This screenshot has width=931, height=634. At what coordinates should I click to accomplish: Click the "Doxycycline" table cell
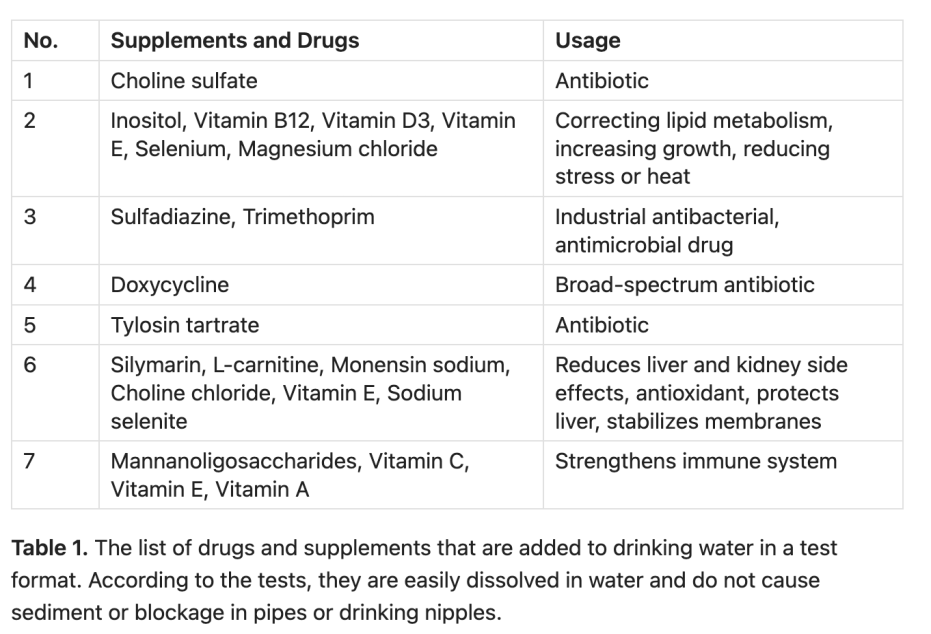coord(170,285)
